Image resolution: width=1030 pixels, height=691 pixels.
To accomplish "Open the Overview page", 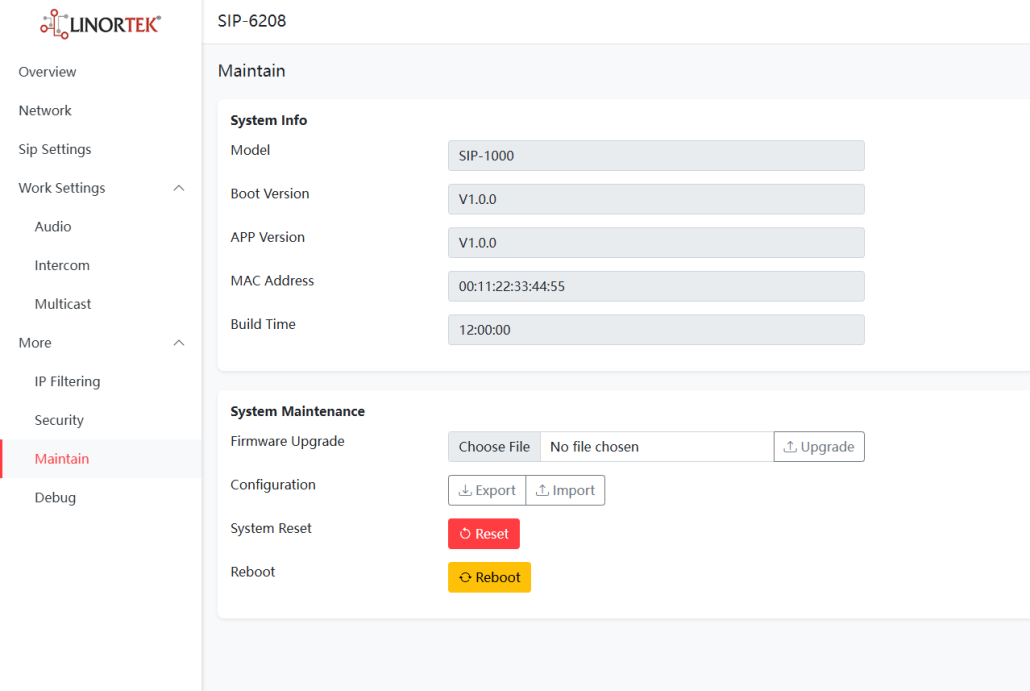I will [x=47, y=72].
